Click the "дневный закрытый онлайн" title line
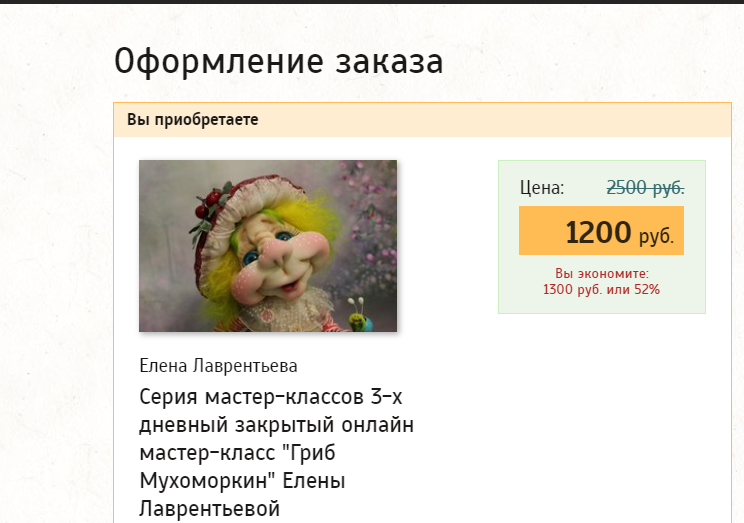Image resolution: width=744 pixels, height=523 pixels. tap(276, 425)
